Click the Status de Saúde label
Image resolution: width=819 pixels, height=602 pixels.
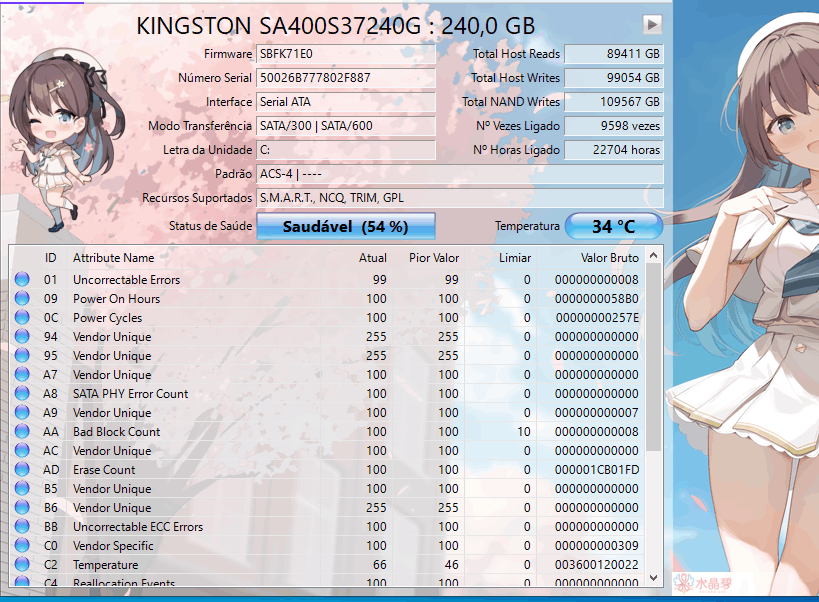click(210, 226)
